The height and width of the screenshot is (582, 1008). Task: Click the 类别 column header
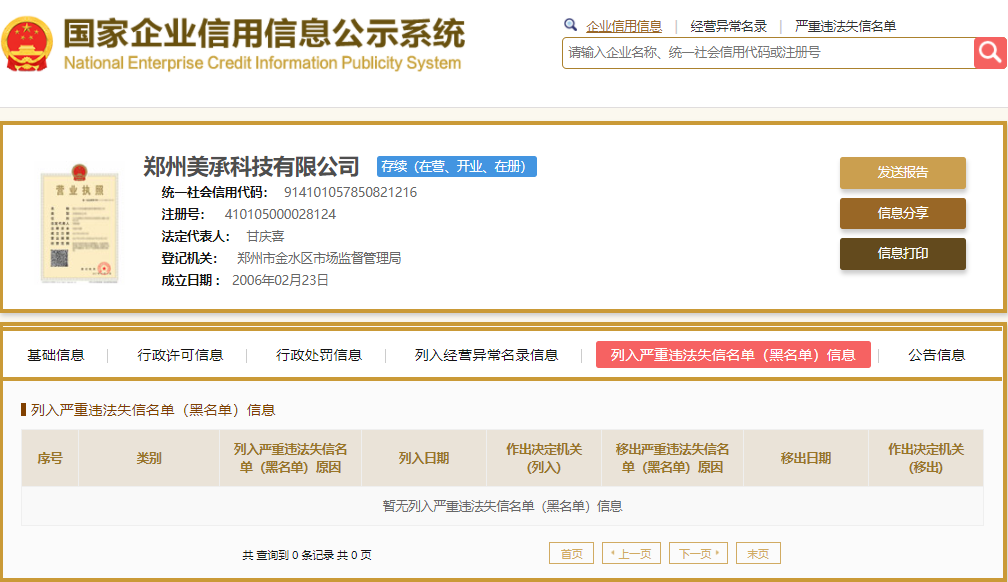pyautogui.click(x=149, y=458)
